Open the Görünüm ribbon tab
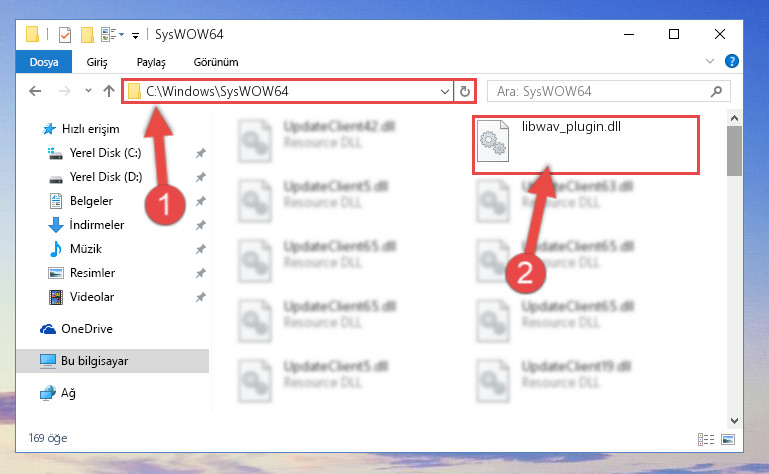This screenshot has width=769, height=474. [x=216, y=62]
